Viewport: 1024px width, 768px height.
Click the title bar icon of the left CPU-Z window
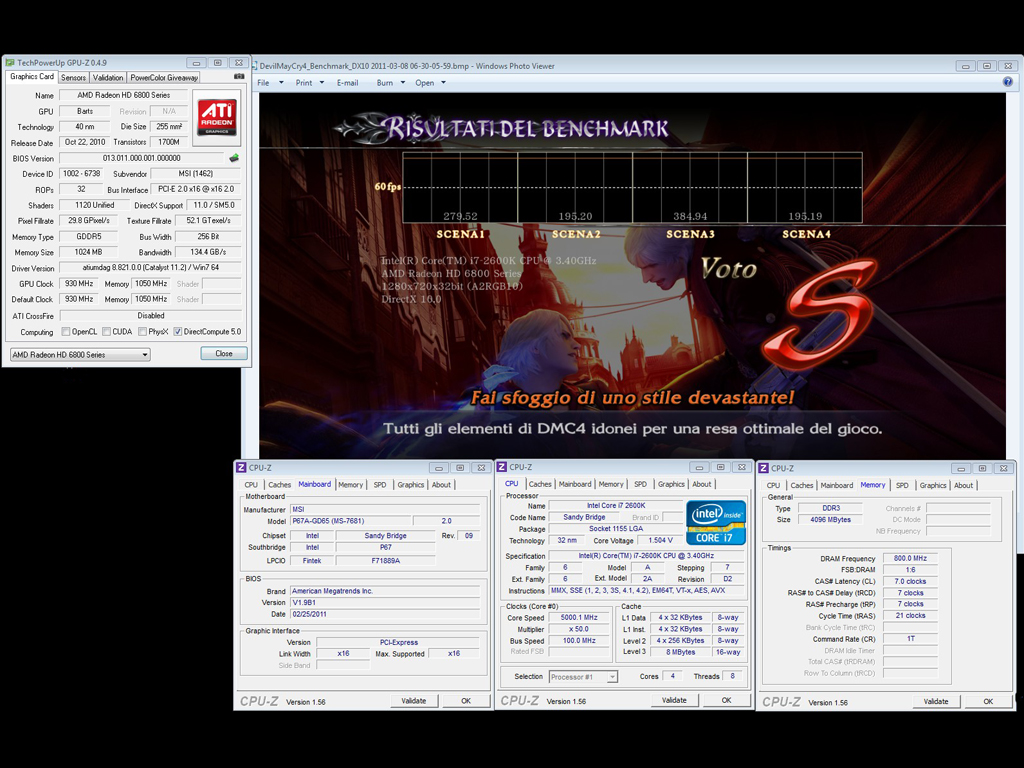tap(241, 468)
